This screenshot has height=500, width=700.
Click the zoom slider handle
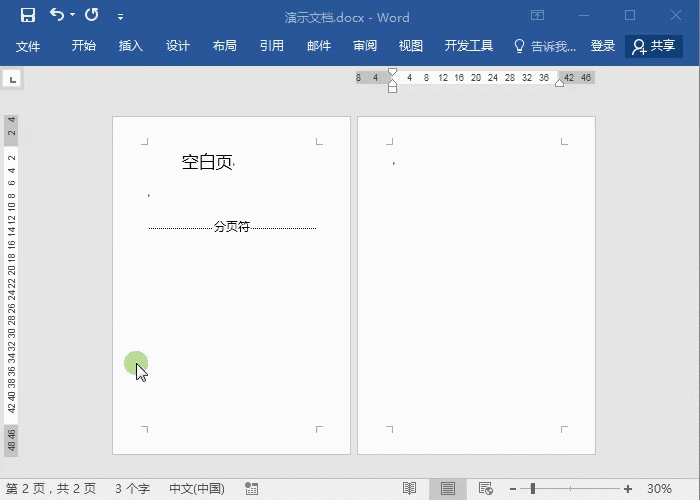click(x=533, y=489)
